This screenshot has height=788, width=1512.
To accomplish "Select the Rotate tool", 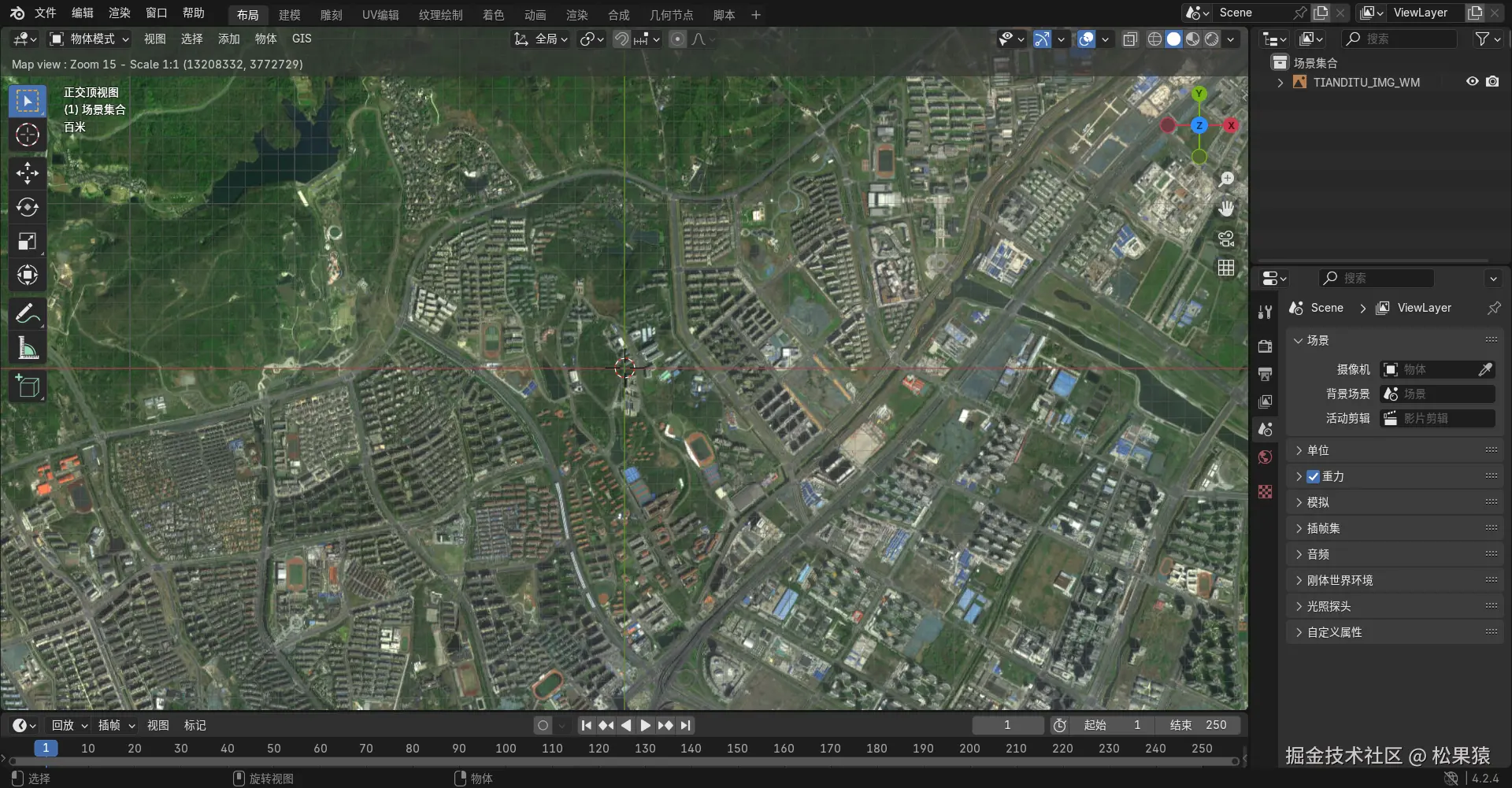I will [x=28, y=206].
